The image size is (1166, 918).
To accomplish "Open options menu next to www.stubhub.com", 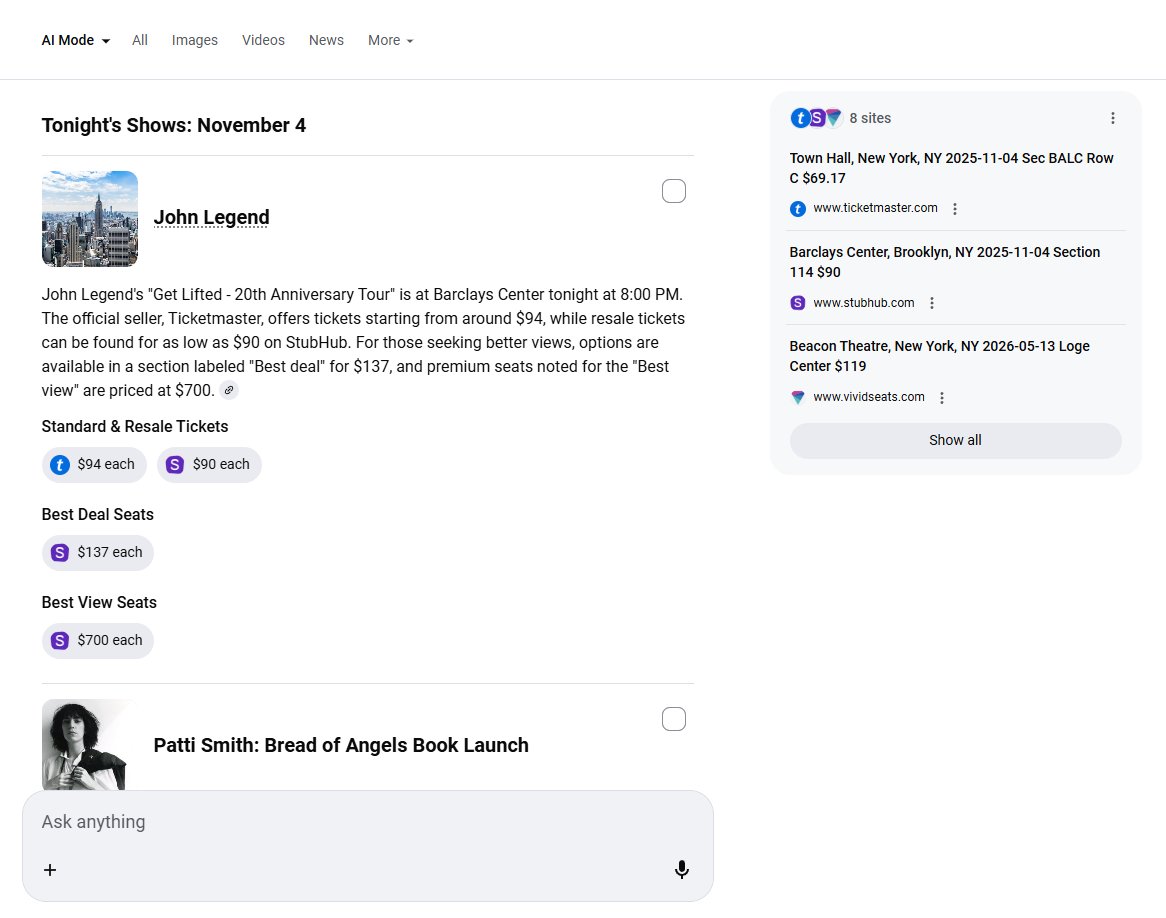I will tap(932, 303).
